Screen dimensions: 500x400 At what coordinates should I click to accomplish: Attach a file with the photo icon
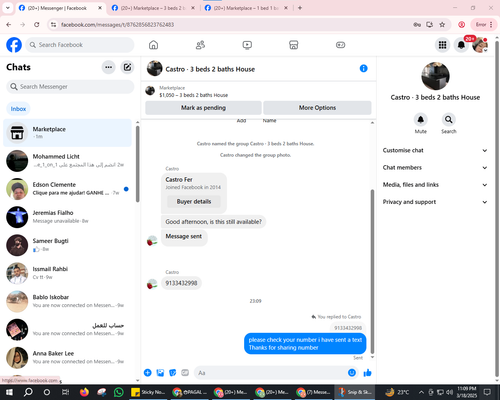click(160, 373)
